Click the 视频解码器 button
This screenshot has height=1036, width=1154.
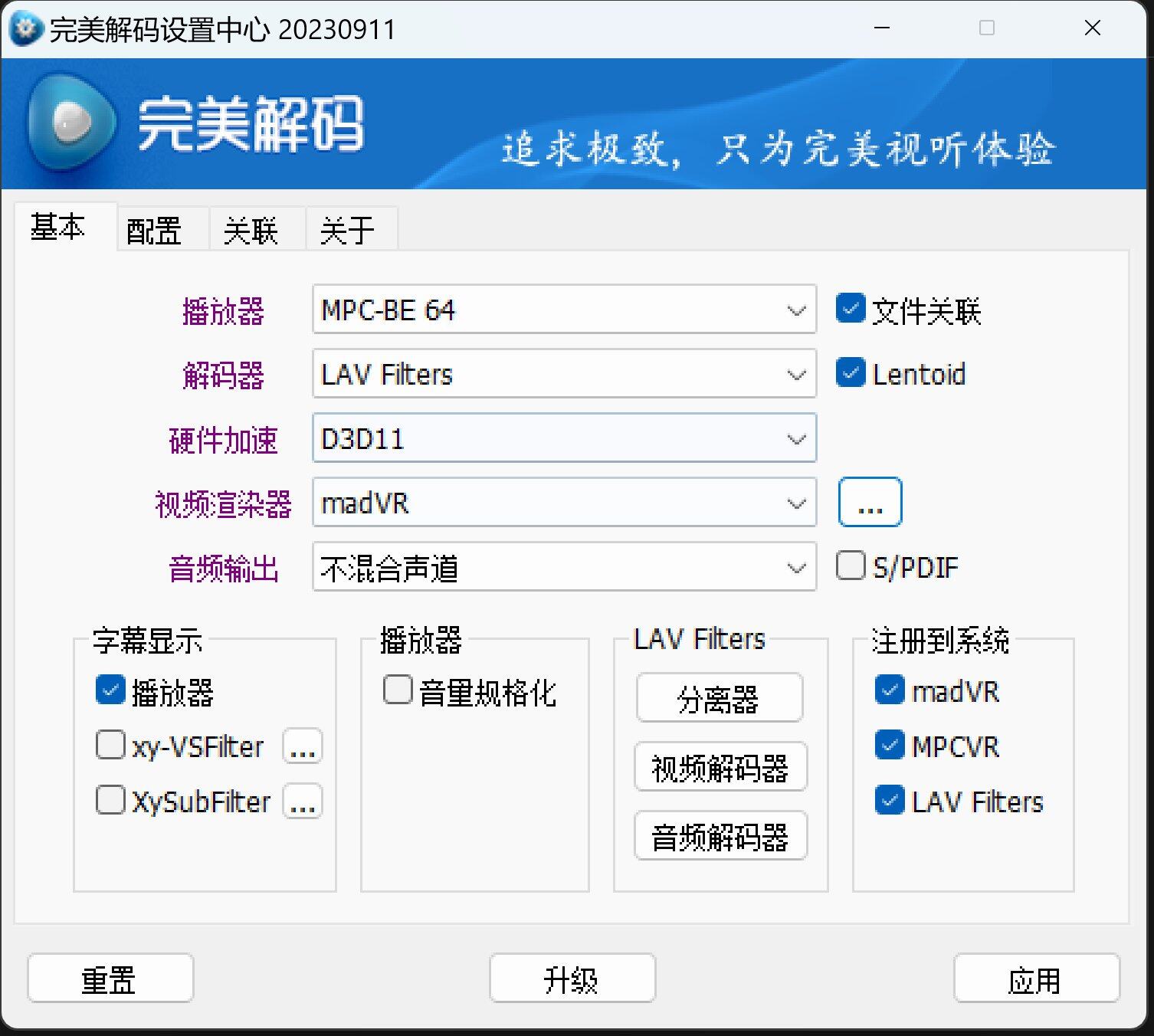pyautogui.click(x=720, y=766)
